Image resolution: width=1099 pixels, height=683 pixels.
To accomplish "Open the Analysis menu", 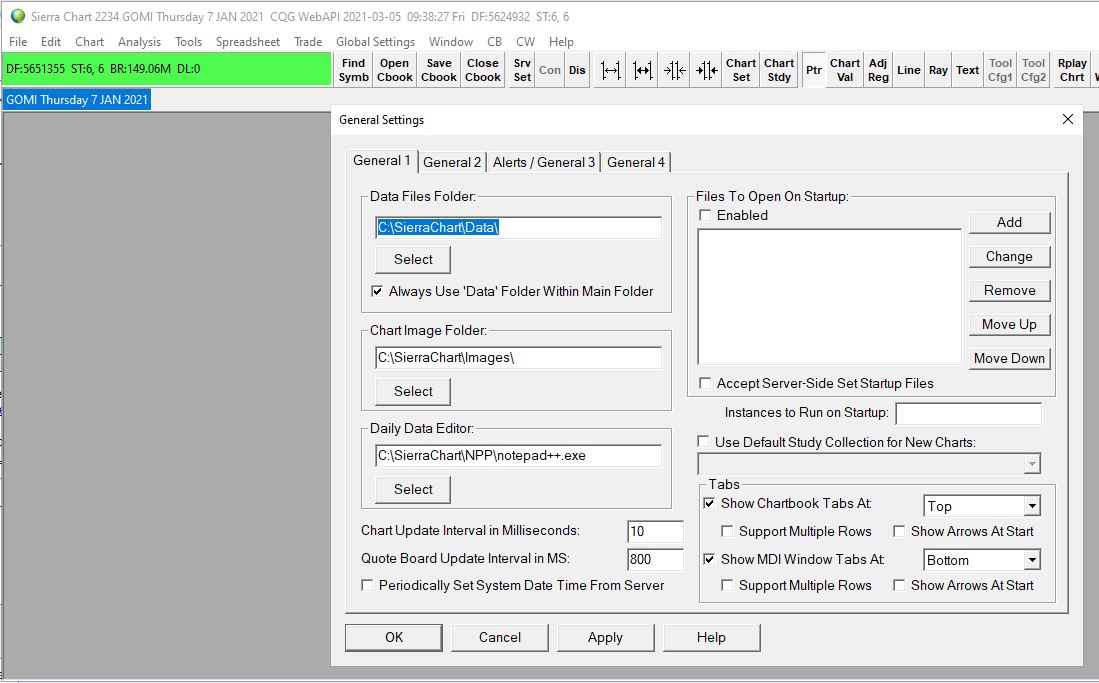I will point(139,41).
